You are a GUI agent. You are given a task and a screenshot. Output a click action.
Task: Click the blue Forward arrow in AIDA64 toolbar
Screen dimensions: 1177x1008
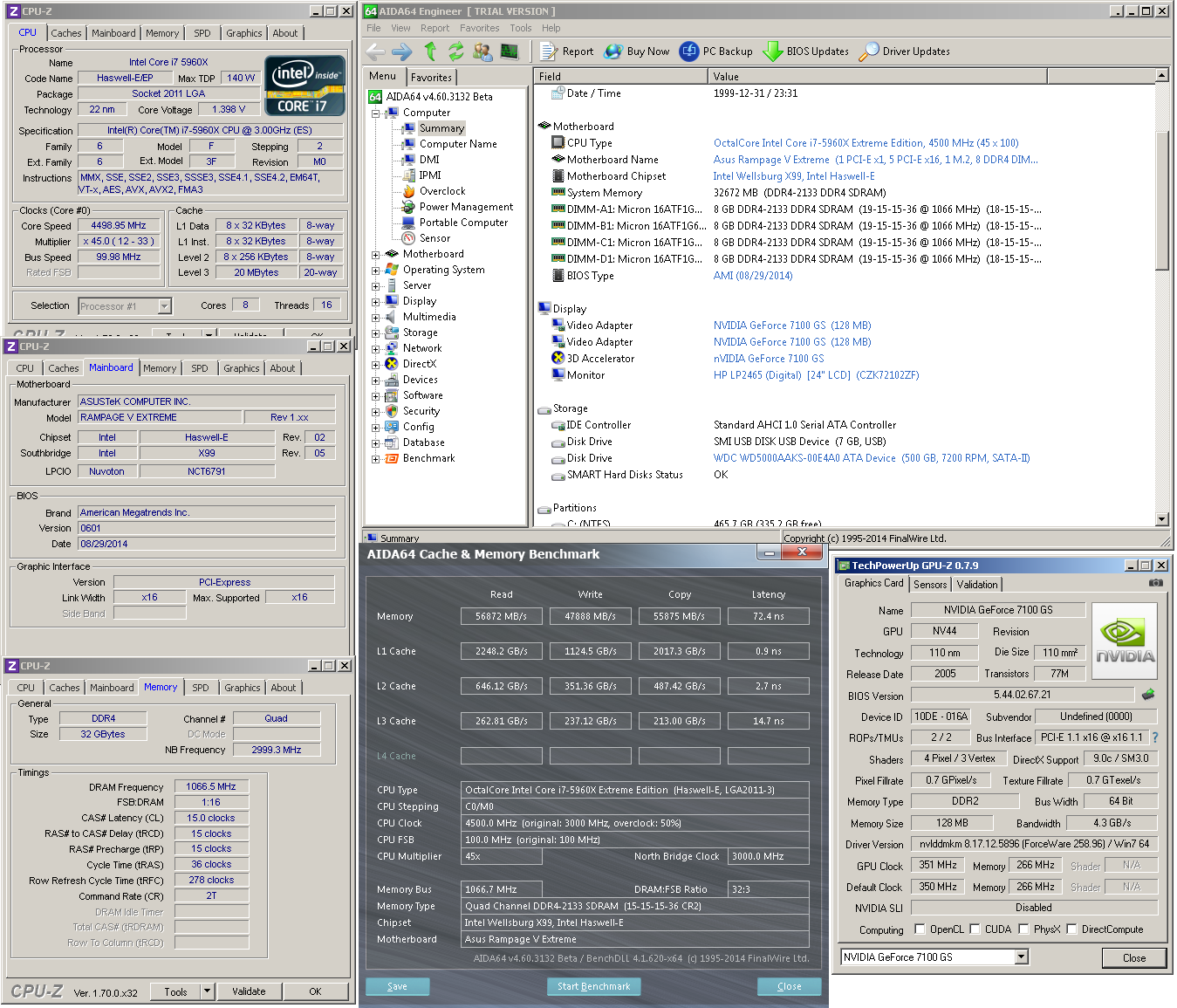[x=402, y=51]
